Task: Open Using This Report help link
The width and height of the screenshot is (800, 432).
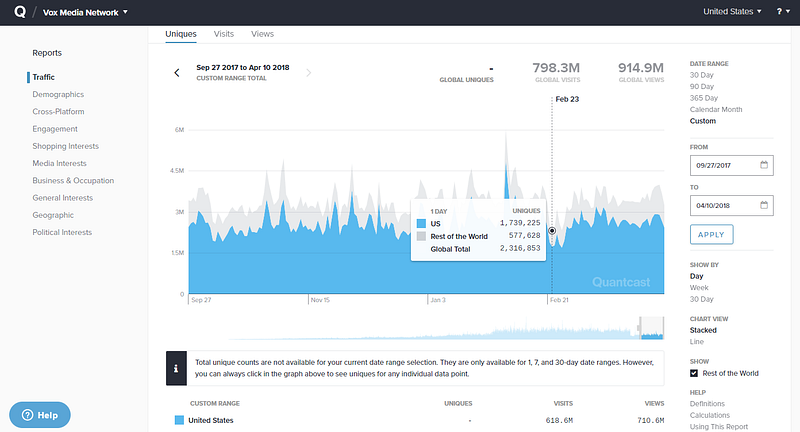Action: (x=718, y=426)
